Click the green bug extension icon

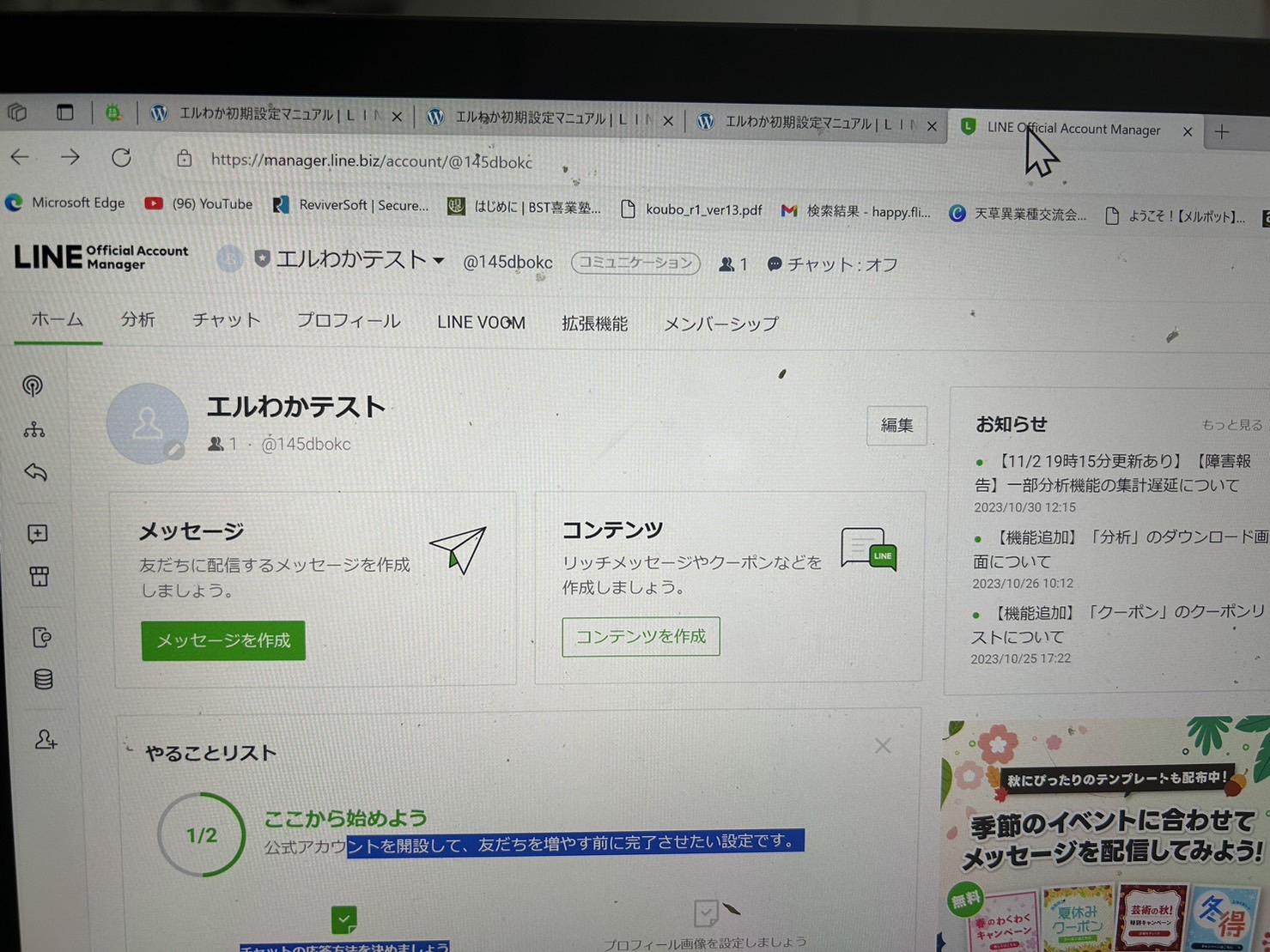pyautogui.click(x=113, y=112)
